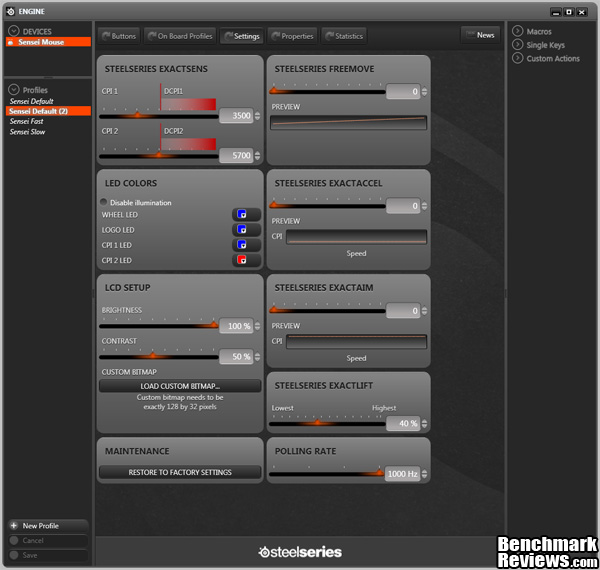Image resolution: width=600 pixels, height=570 pixels.
Task: Adjust the ExactLift slider
Action: pyautogui.click(x=327, y=423)
